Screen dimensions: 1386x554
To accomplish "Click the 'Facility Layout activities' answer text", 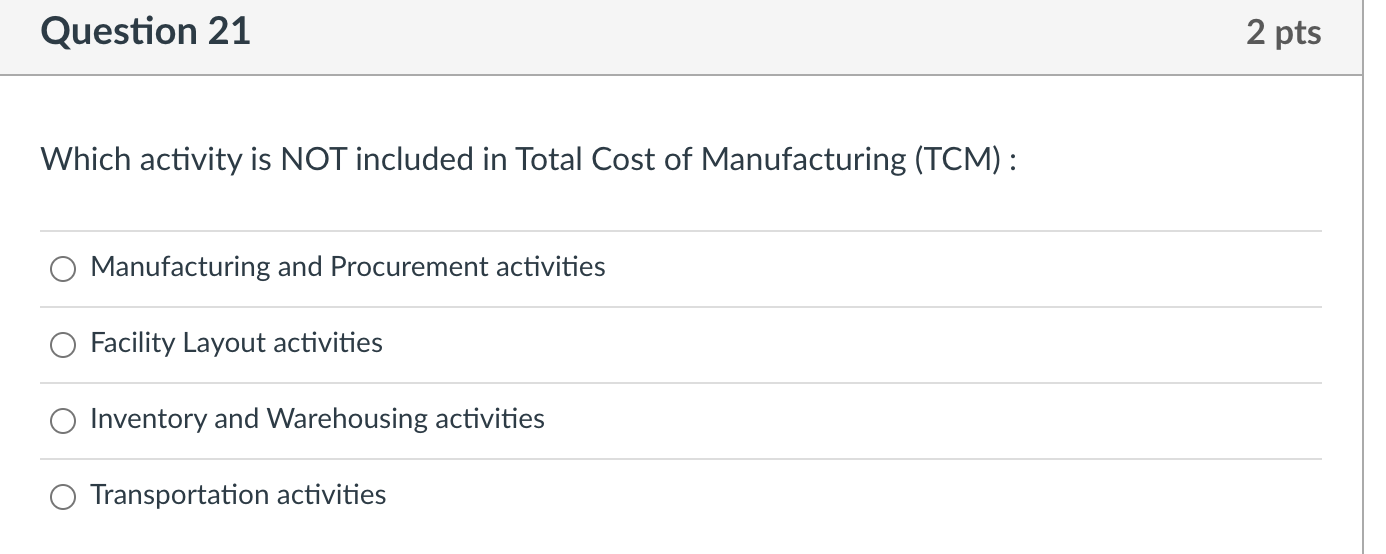I will 237,343.
